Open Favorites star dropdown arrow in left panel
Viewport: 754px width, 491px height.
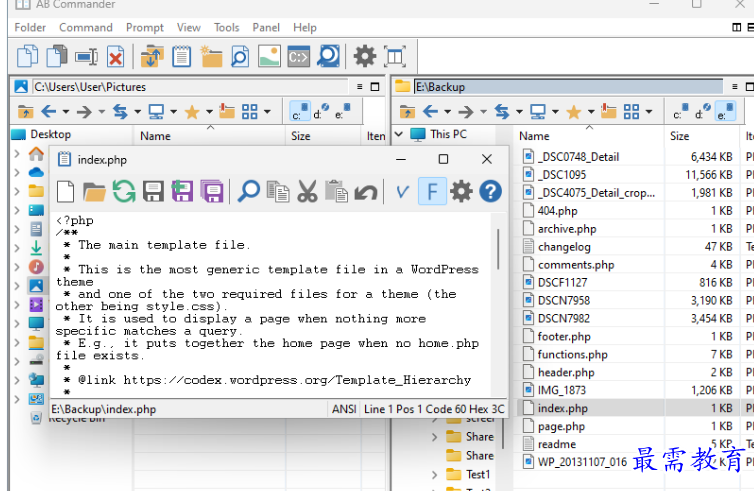(209, 113)
